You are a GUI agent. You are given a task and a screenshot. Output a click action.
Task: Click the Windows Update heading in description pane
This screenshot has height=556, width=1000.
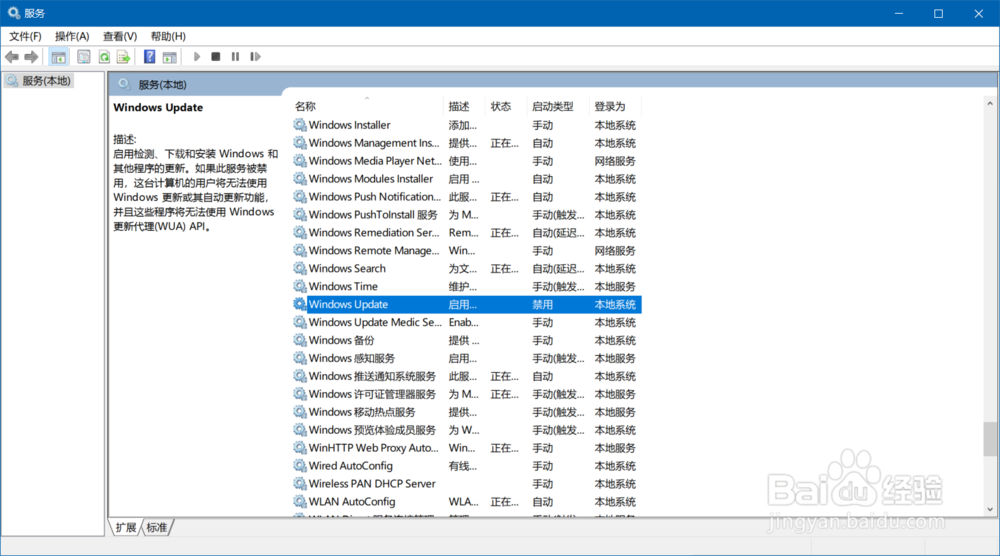tap(158, 107)
